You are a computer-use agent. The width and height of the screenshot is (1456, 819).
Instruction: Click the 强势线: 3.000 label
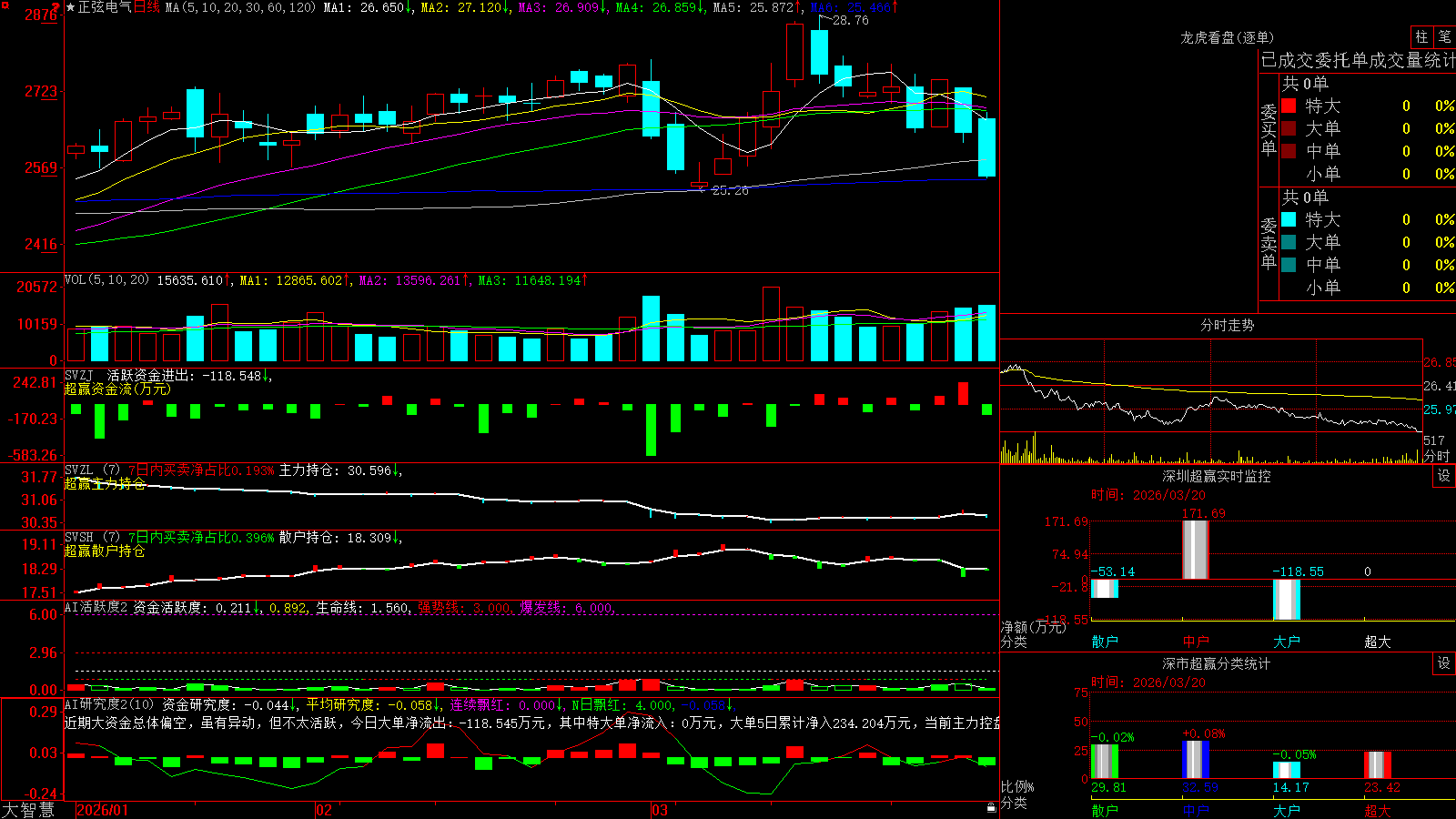465,607
